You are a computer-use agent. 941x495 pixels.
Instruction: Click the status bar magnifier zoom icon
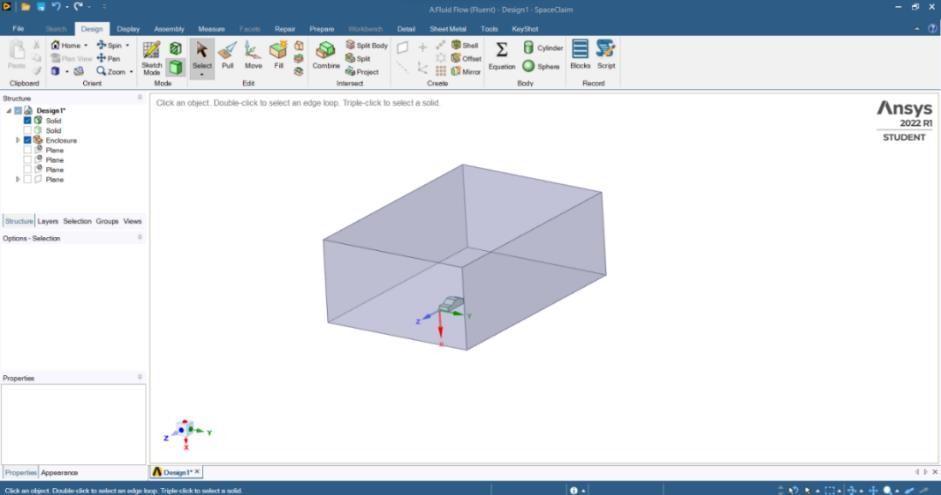[888, 490]
